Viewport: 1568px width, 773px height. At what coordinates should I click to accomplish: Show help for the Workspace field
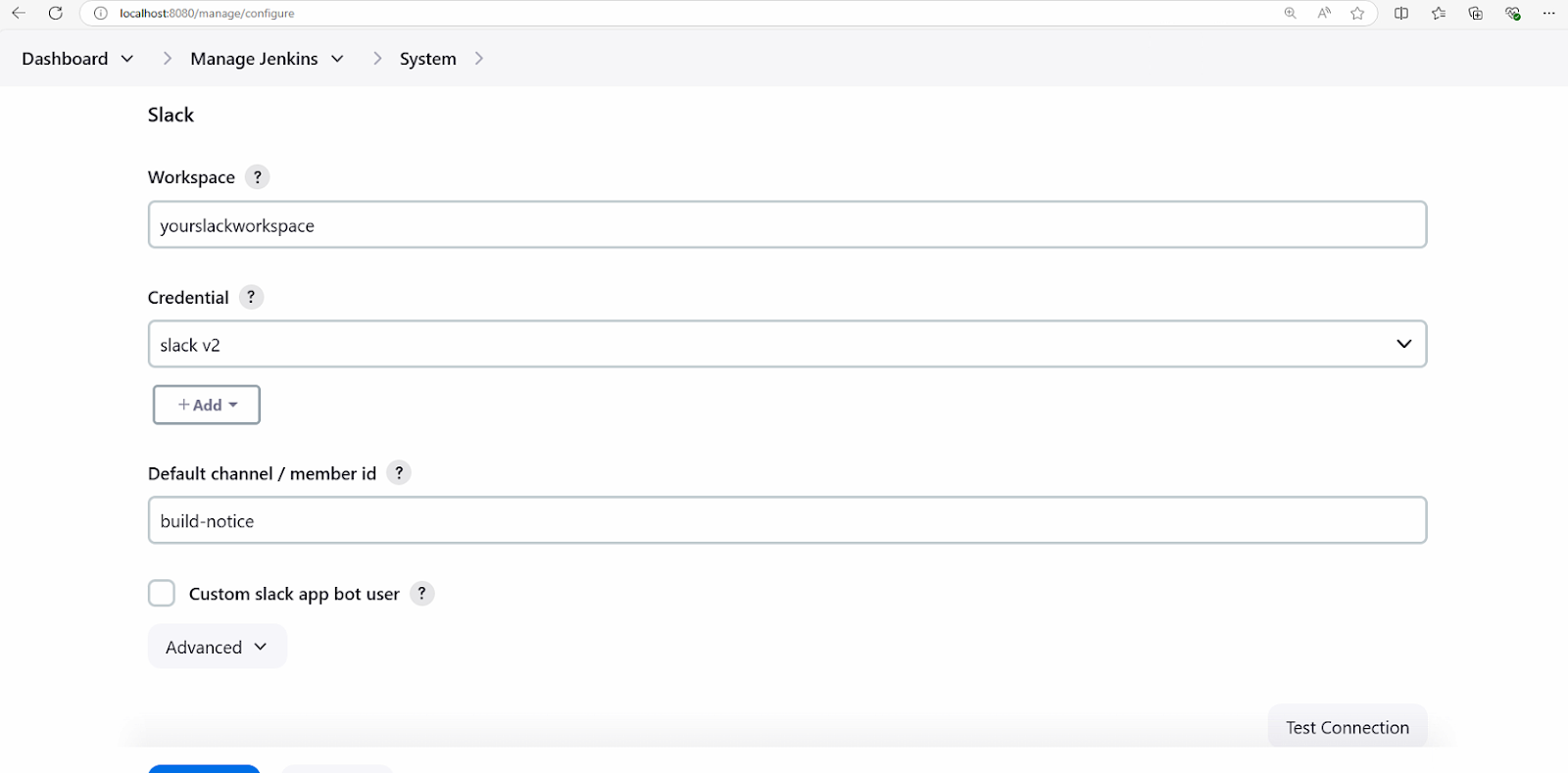[258, 177]
